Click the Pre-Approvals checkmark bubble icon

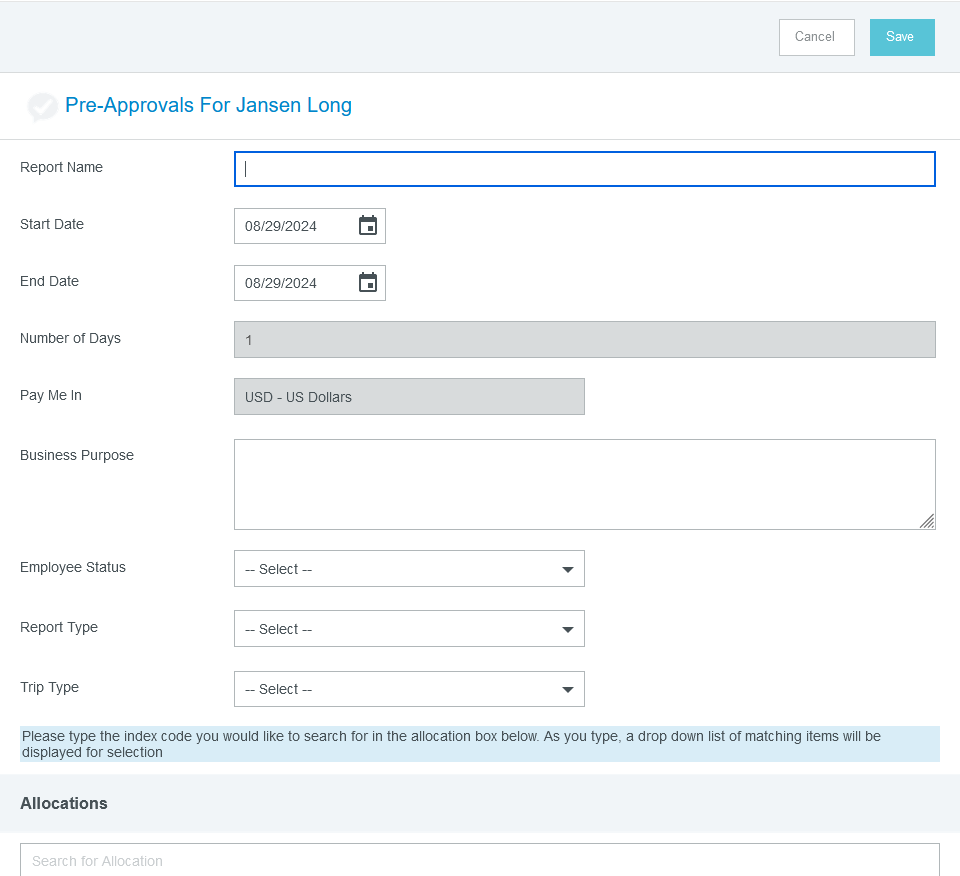pos(42,107)
